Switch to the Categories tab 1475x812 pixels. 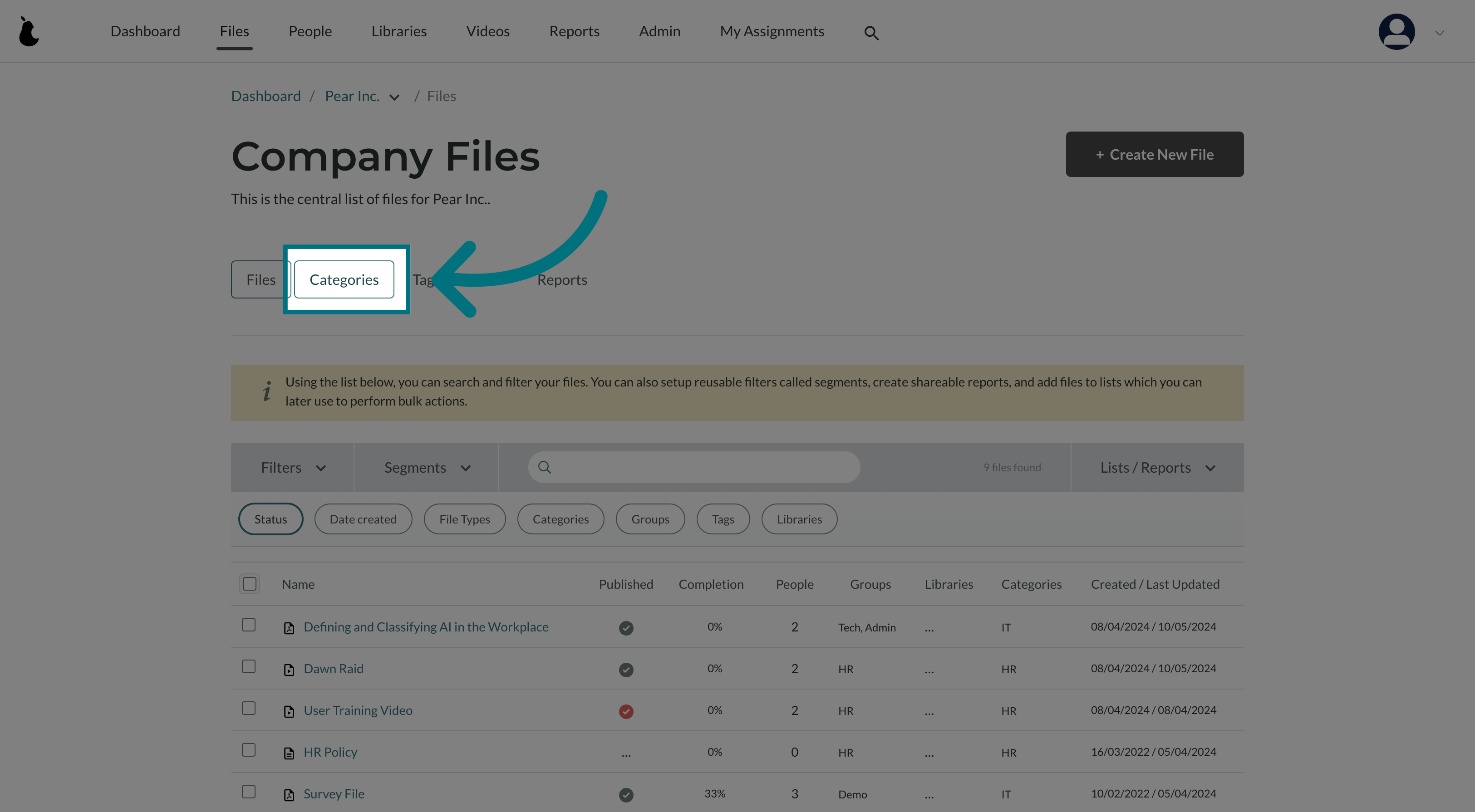(344, 279)
